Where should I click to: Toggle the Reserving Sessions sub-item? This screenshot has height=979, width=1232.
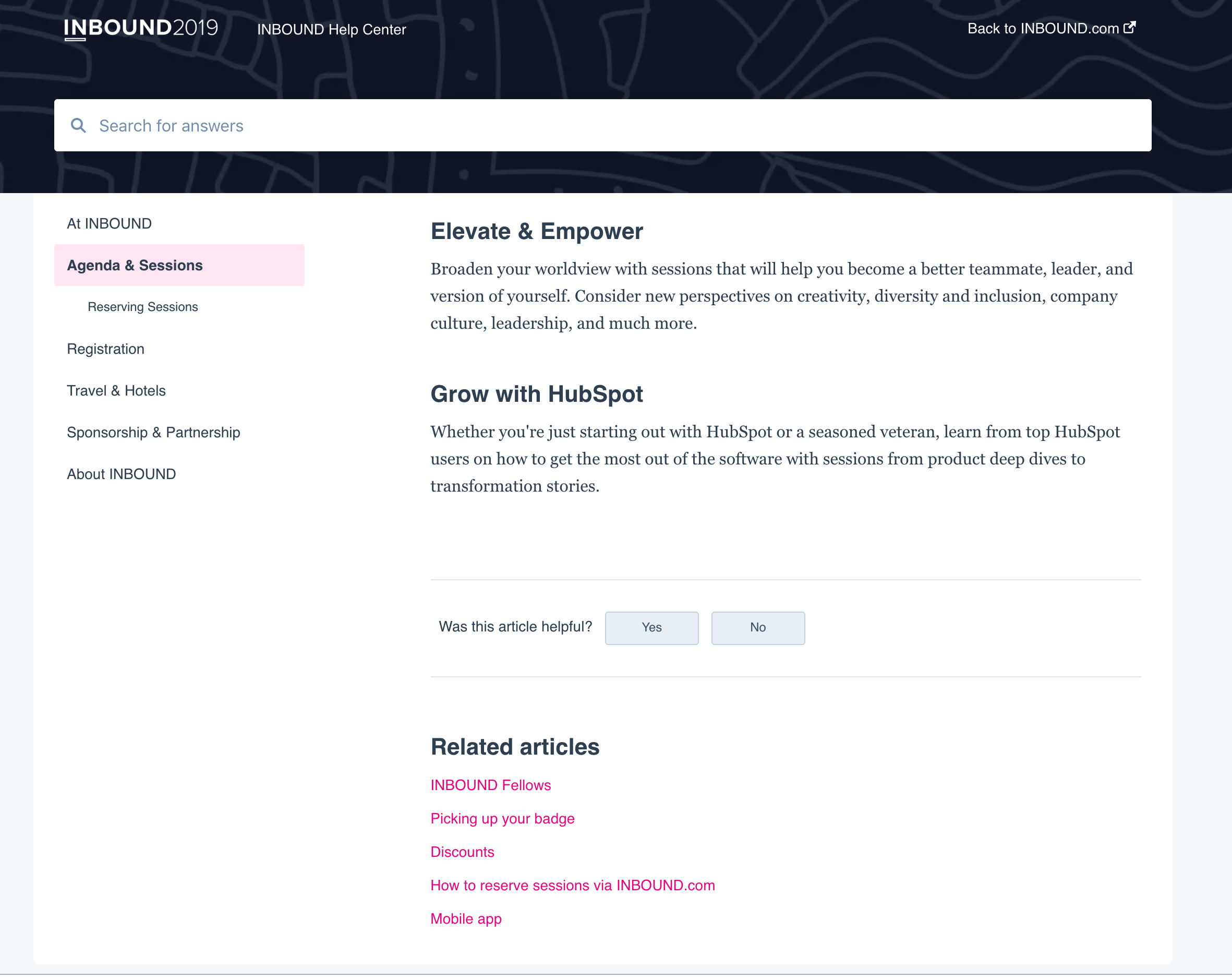(x=143, y=307)
